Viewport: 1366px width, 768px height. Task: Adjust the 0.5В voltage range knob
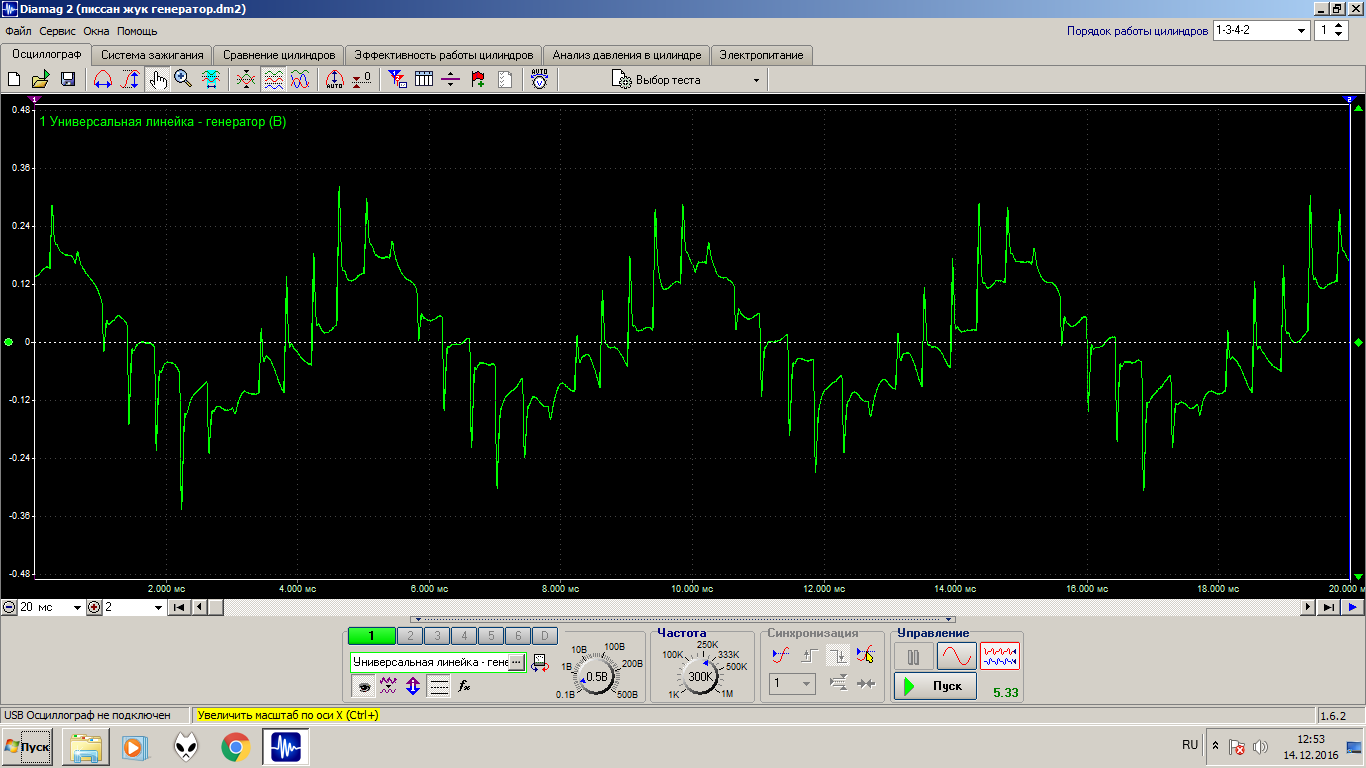(597, 677)
